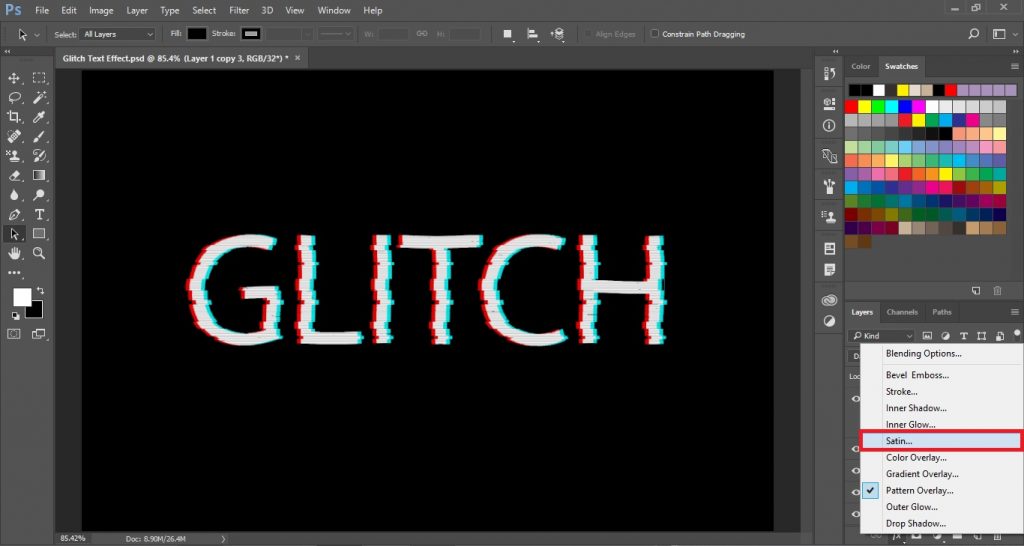Open the Layer menu

(136, 10)
